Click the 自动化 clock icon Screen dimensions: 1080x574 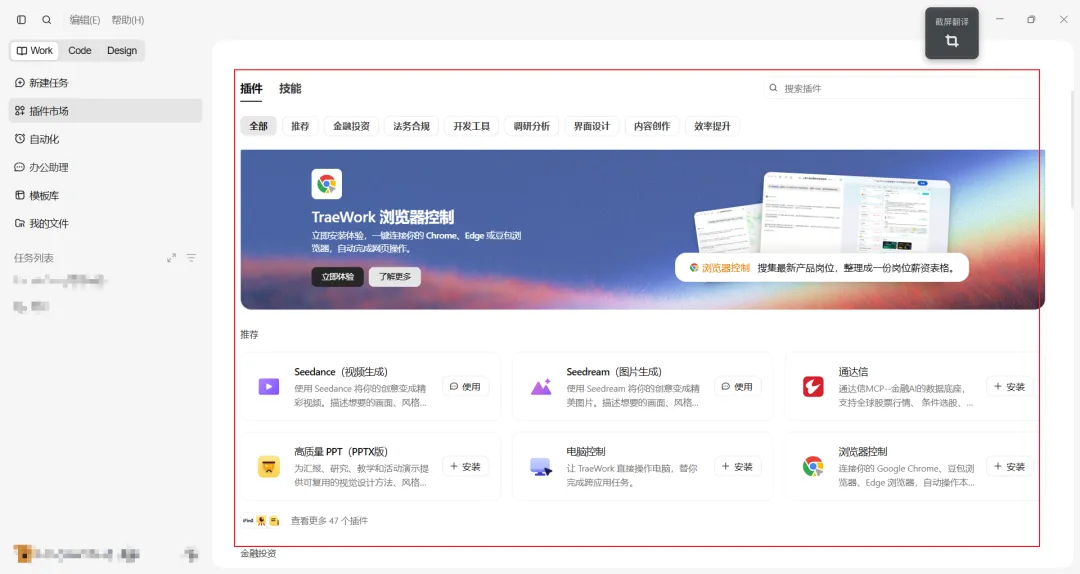point(20,139)
